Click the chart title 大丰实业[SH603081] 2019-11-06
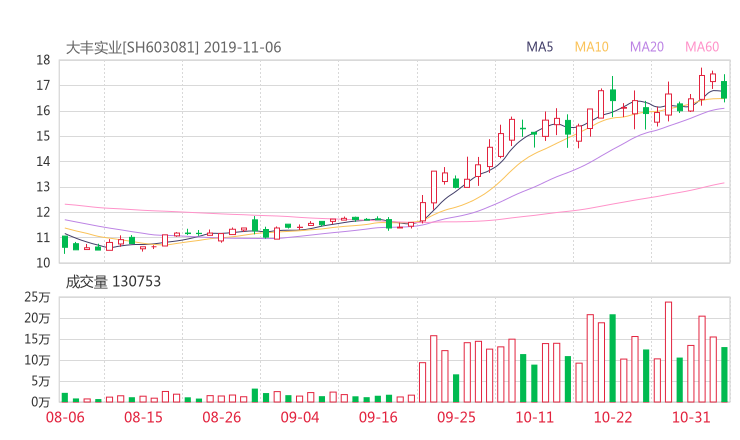The height and width of the screenshot is (440, 740). (173, 47)
